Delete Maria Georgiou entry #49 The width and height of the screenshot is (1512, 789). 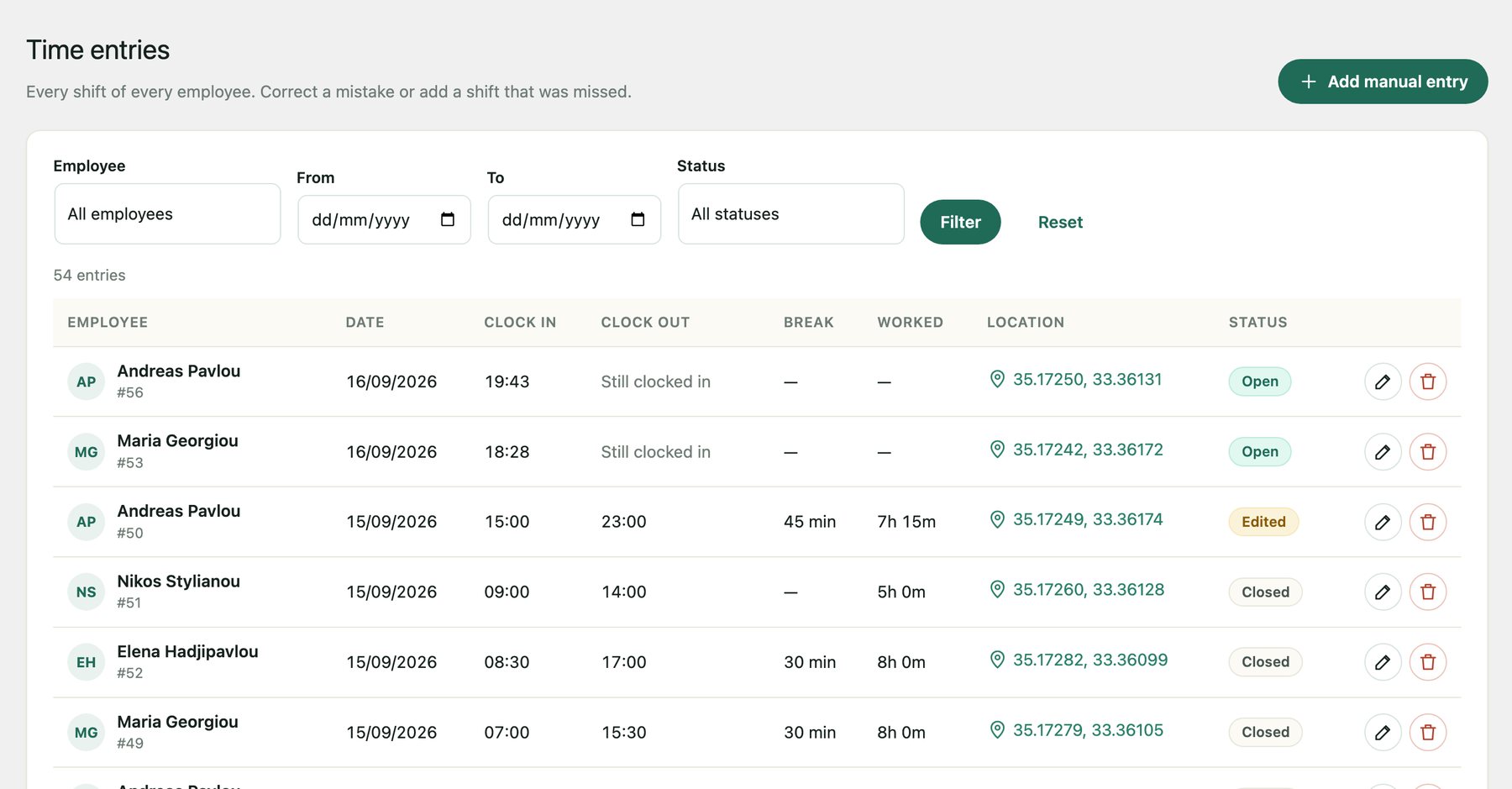(1428, 733)
